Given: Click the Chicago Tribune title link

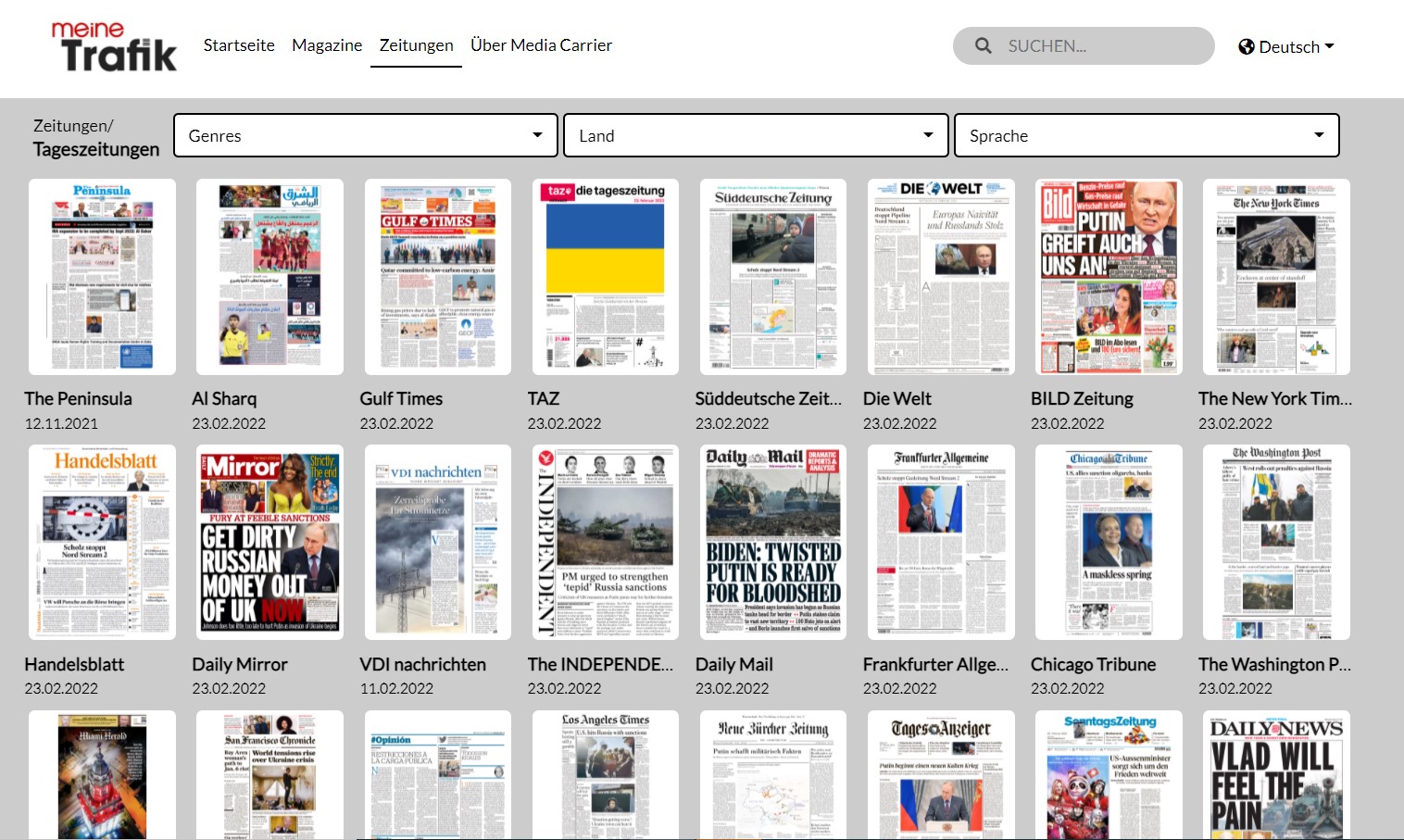Looking at the screenshot, I should click(1093, 664).
